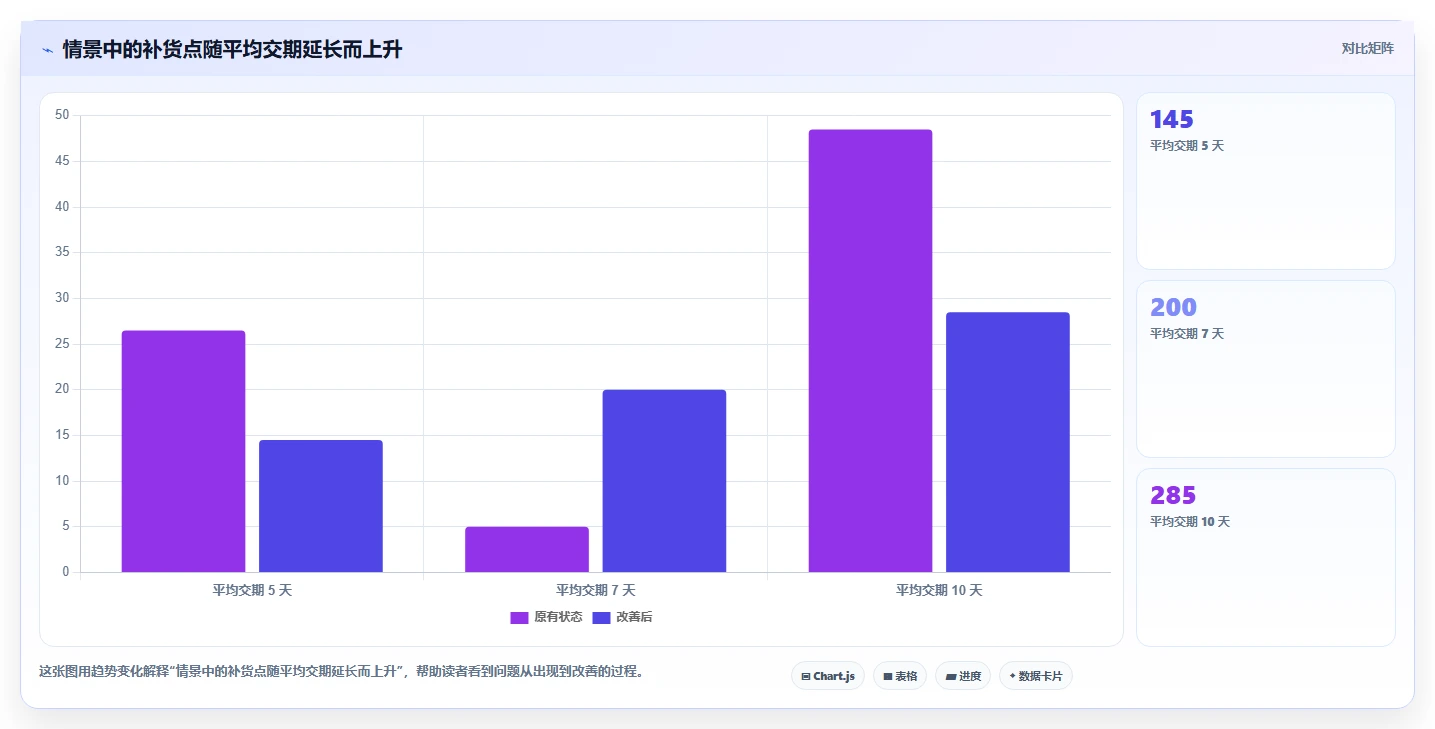The width and height of the screenshot is (1435, 729).
Task: Click the number 145 in the first card
Action: pyautogui.click(x=1172, y=119)
